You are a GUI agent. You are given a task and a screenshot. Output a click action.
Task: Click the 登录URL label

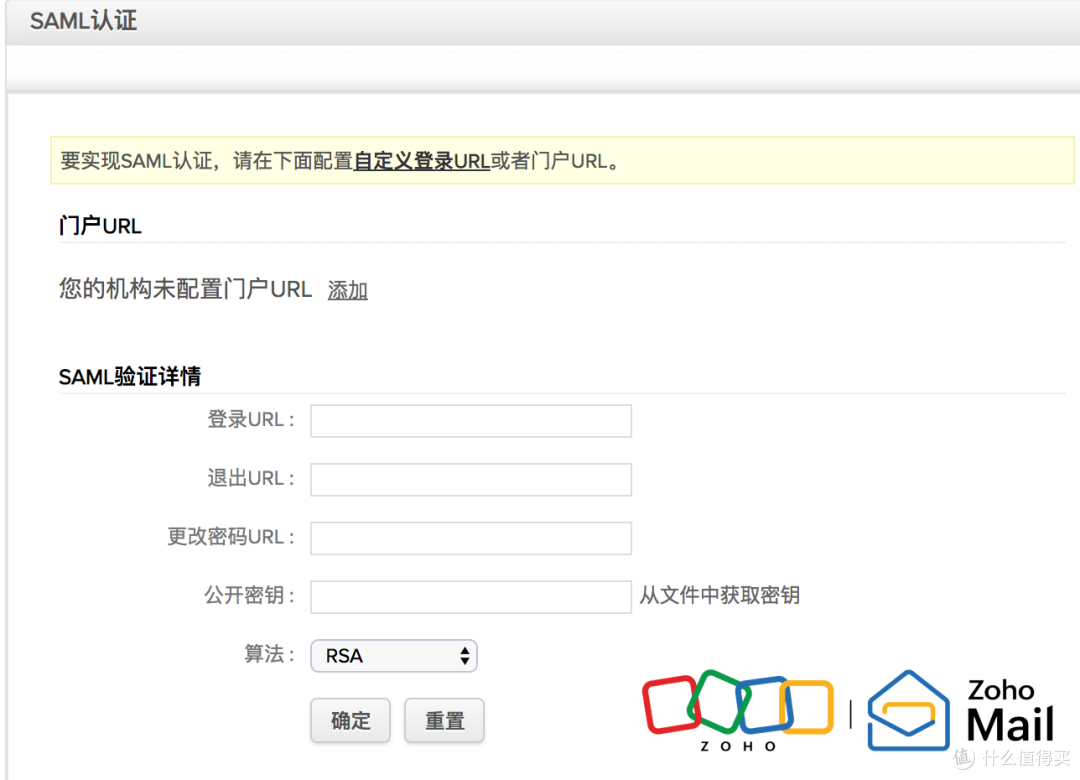[x=251, y=419]
